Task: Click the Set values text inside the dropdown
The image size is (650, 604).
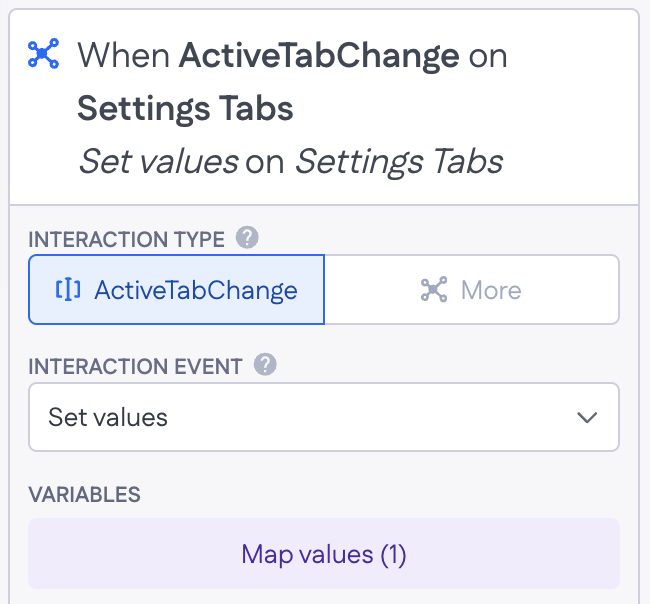Action: 108,417
